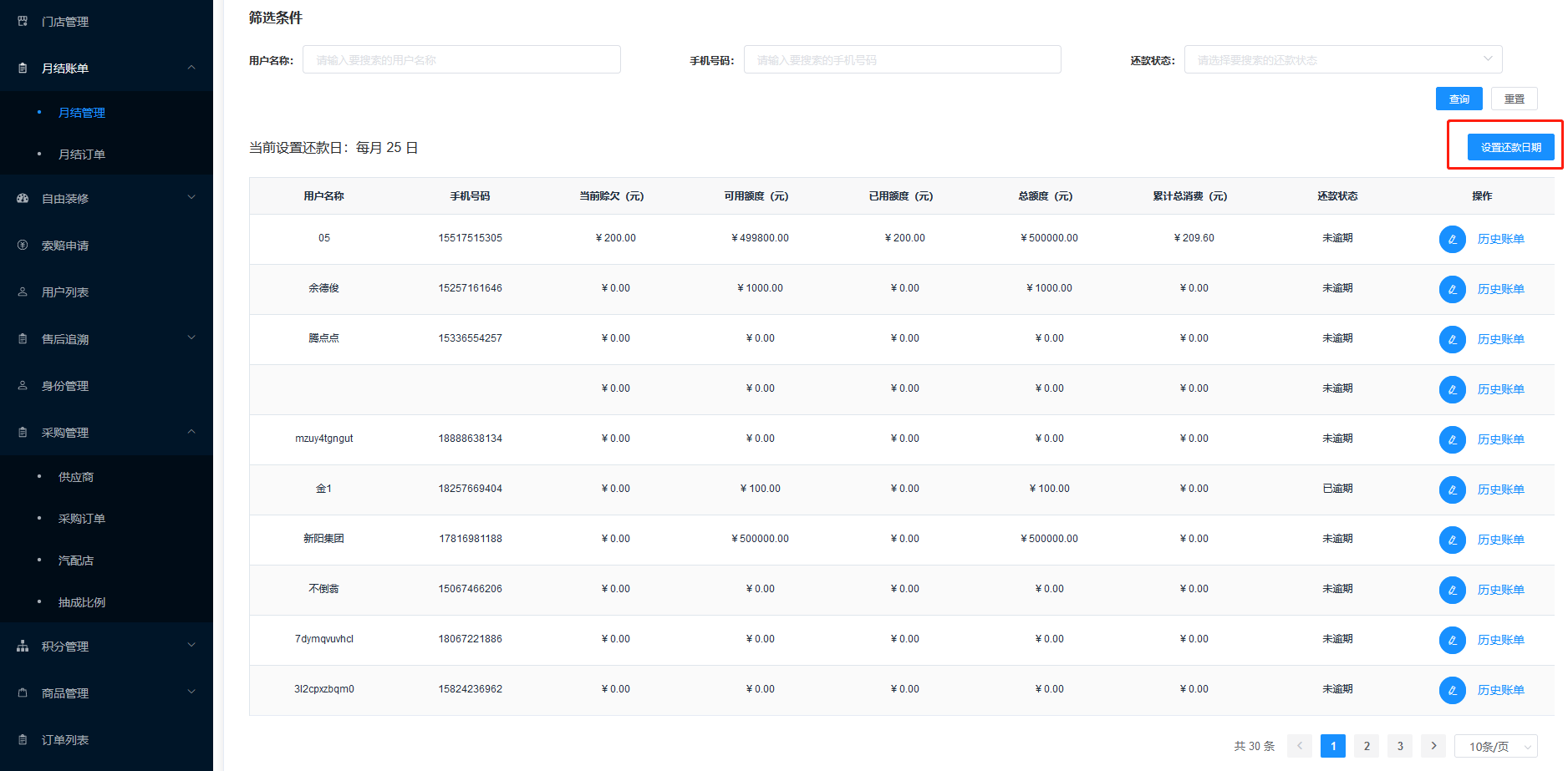Click the 身份管理 person icon
The width and height of the screenshot is (1568, 771).
pos(23,385)
